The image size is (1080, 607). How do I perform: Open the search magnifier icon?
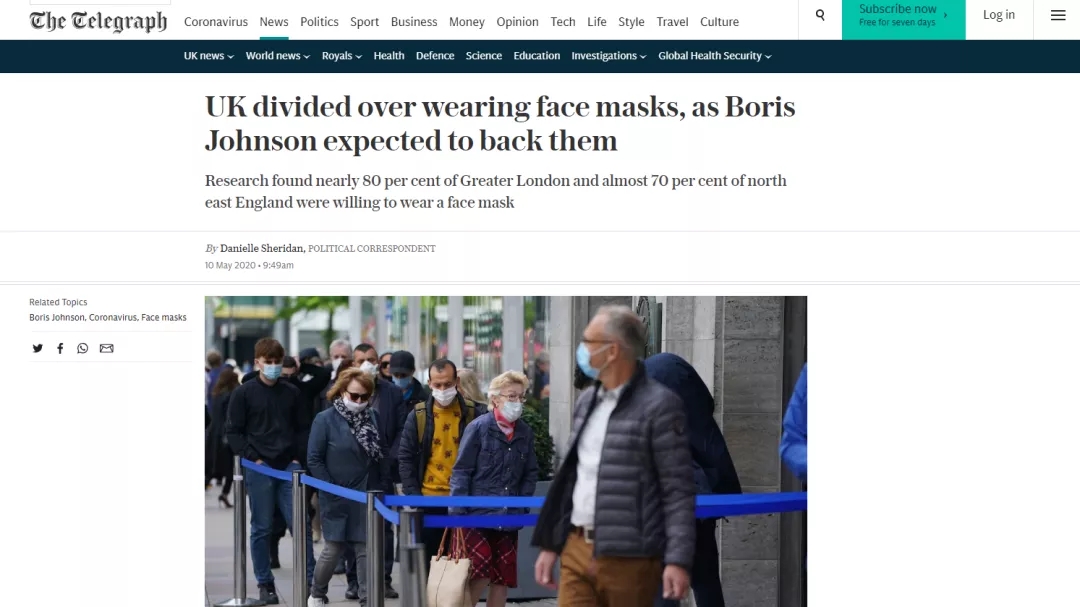coord(820,14)
